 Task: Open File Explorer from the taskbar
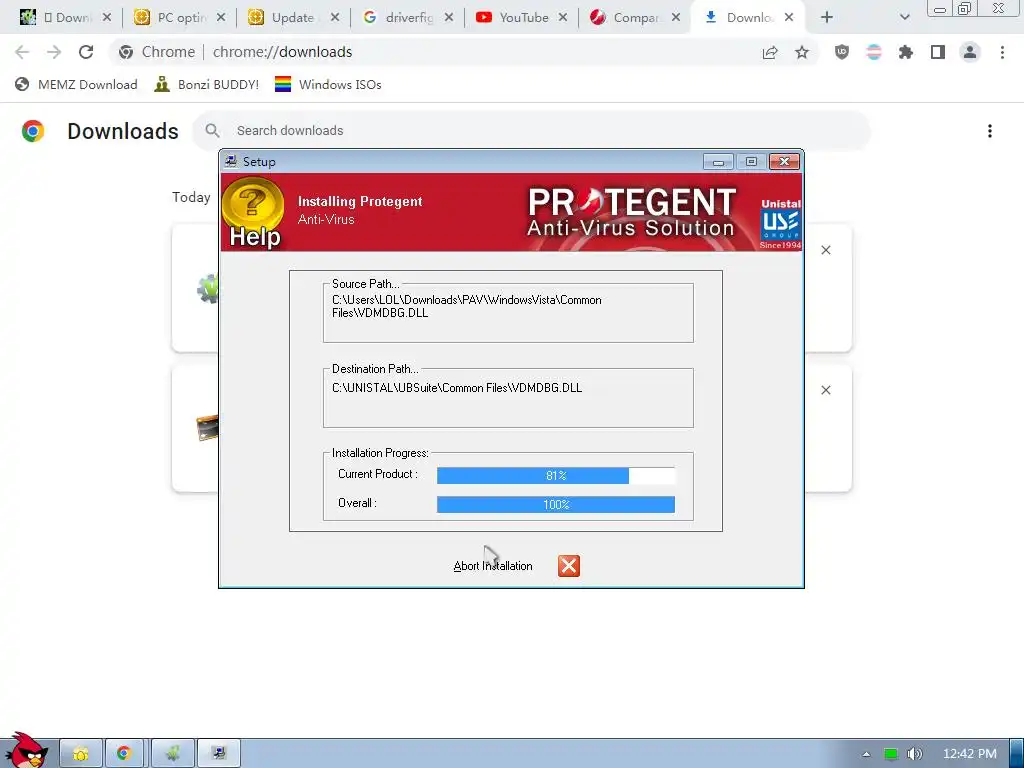(81, 754)
